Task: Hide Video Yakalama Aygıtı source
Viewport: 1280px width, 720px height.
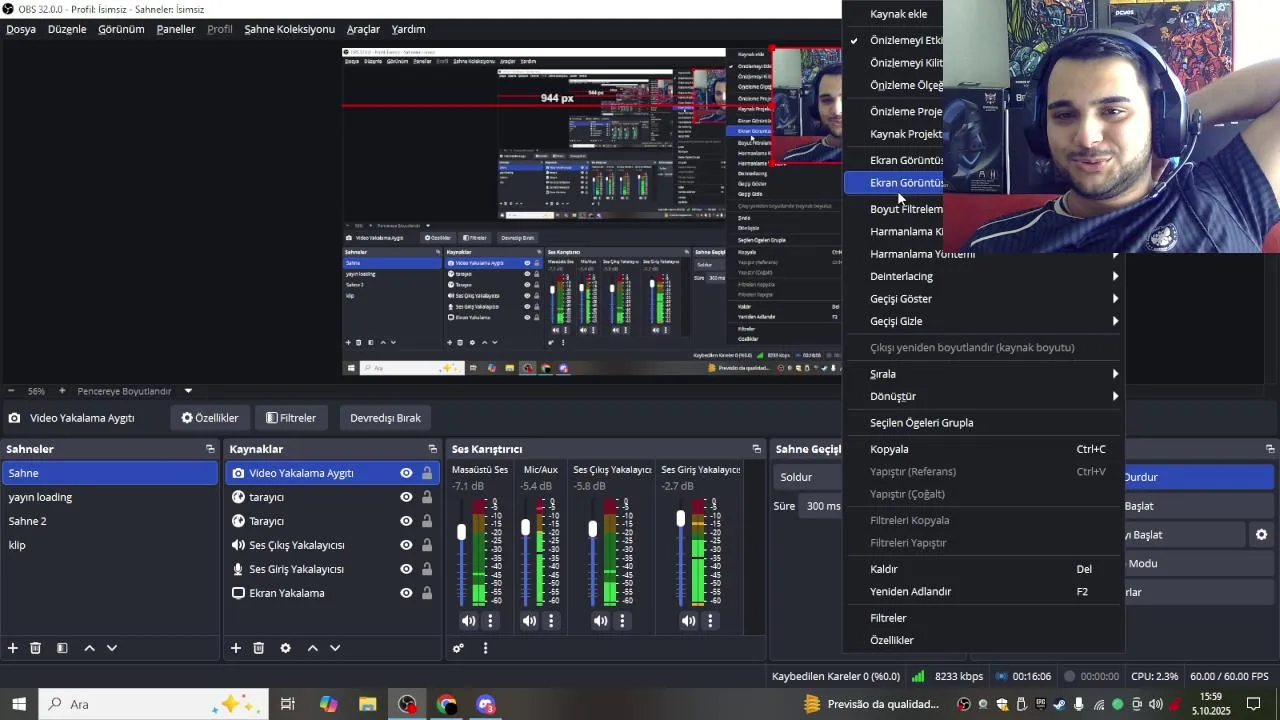Action: [406, 473]
